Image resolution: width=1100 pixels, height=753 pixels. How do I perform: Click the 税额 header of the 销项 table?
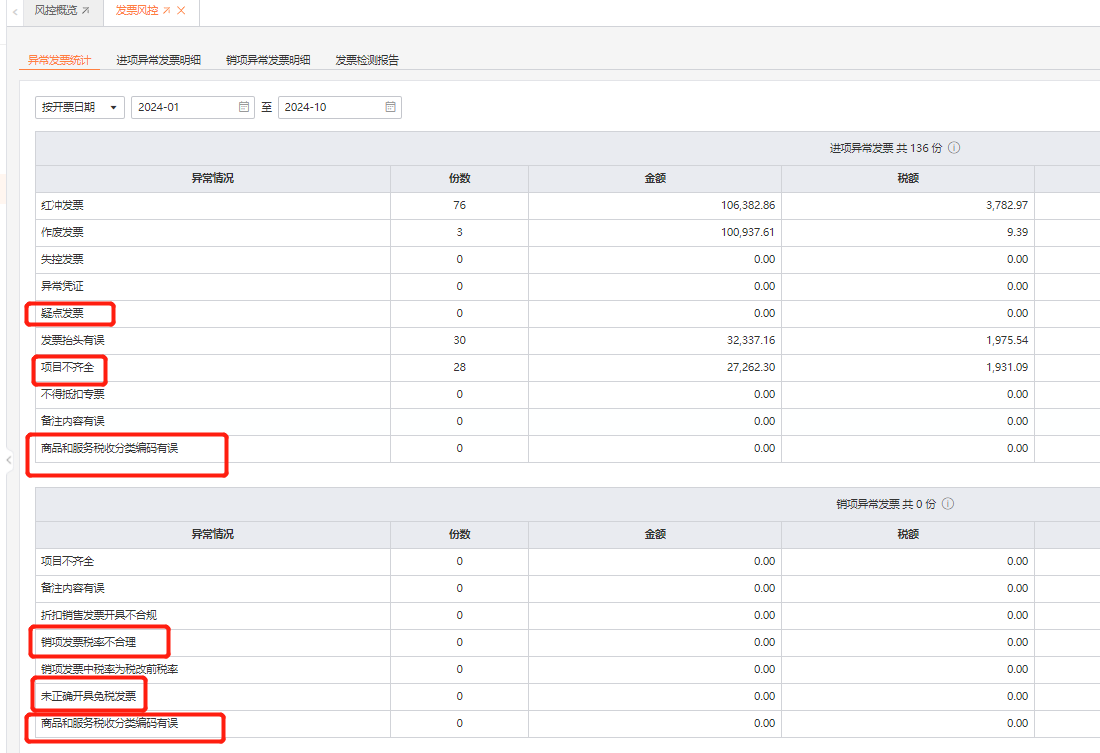tap(908, 534)
